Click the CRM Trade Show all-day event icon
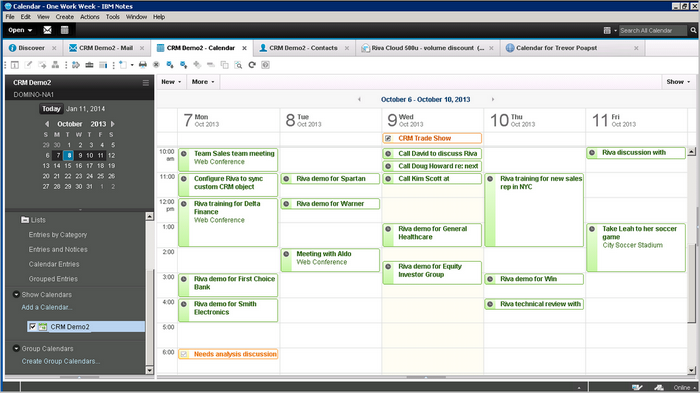 pos(388,138)
